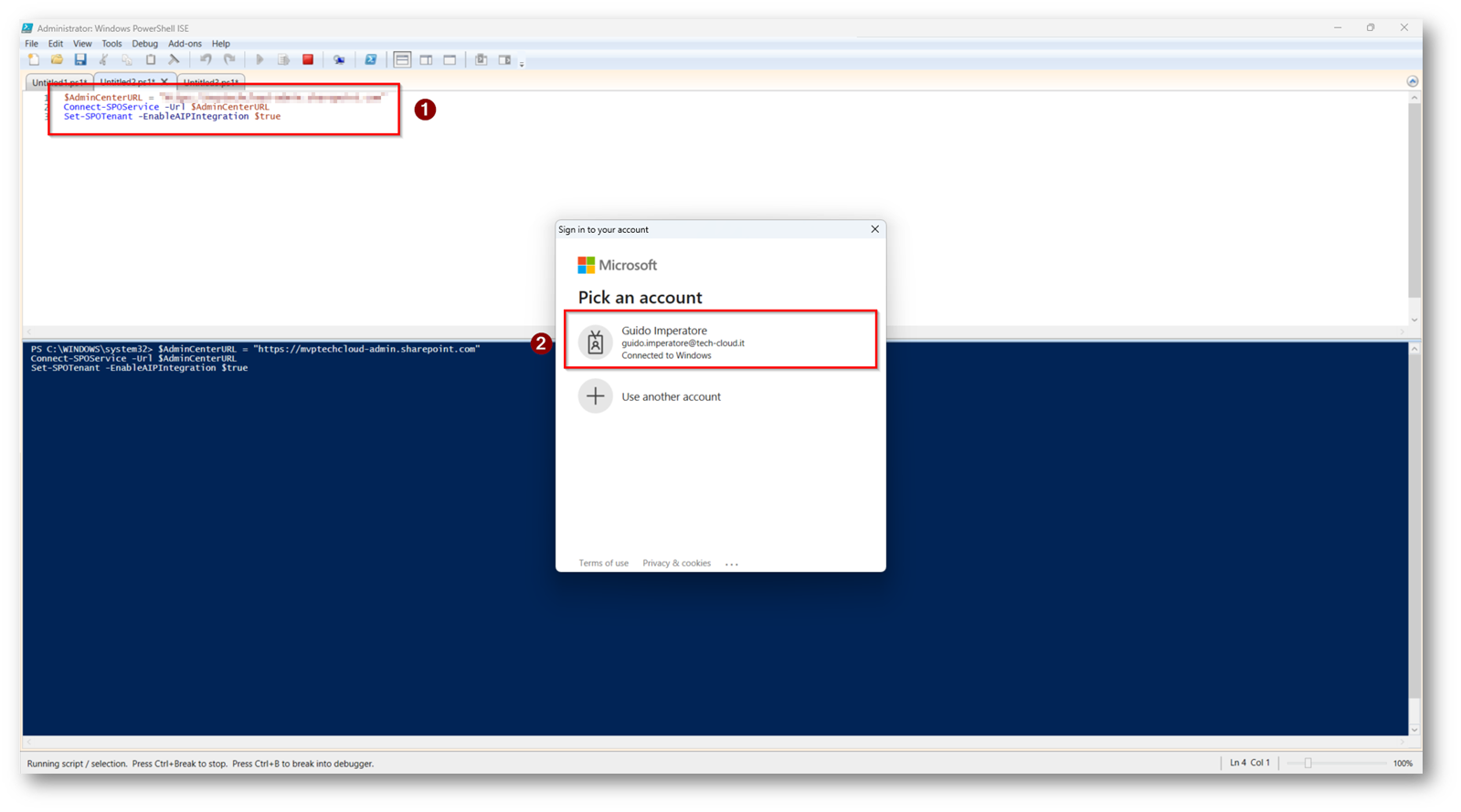This screenshot has width=1461, height=812.
Task: Redo the edit via the toolbar arrow
Action: pos(229,60)
